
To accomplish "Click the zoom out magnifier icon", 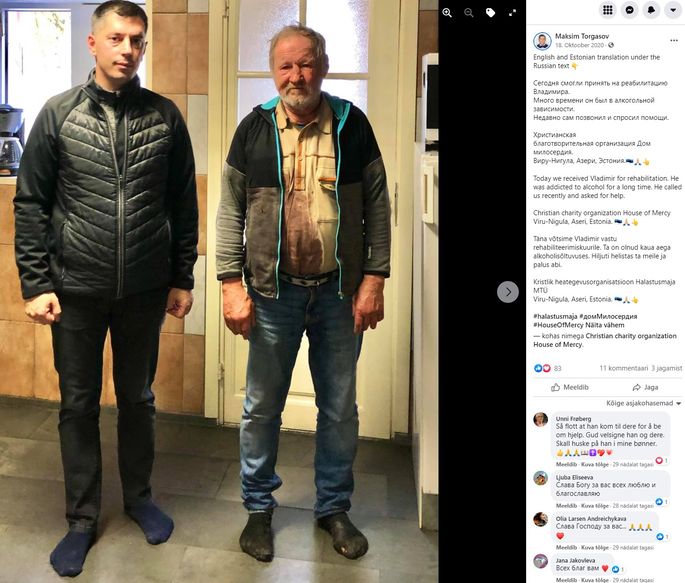I will click(x=469, y=13).
